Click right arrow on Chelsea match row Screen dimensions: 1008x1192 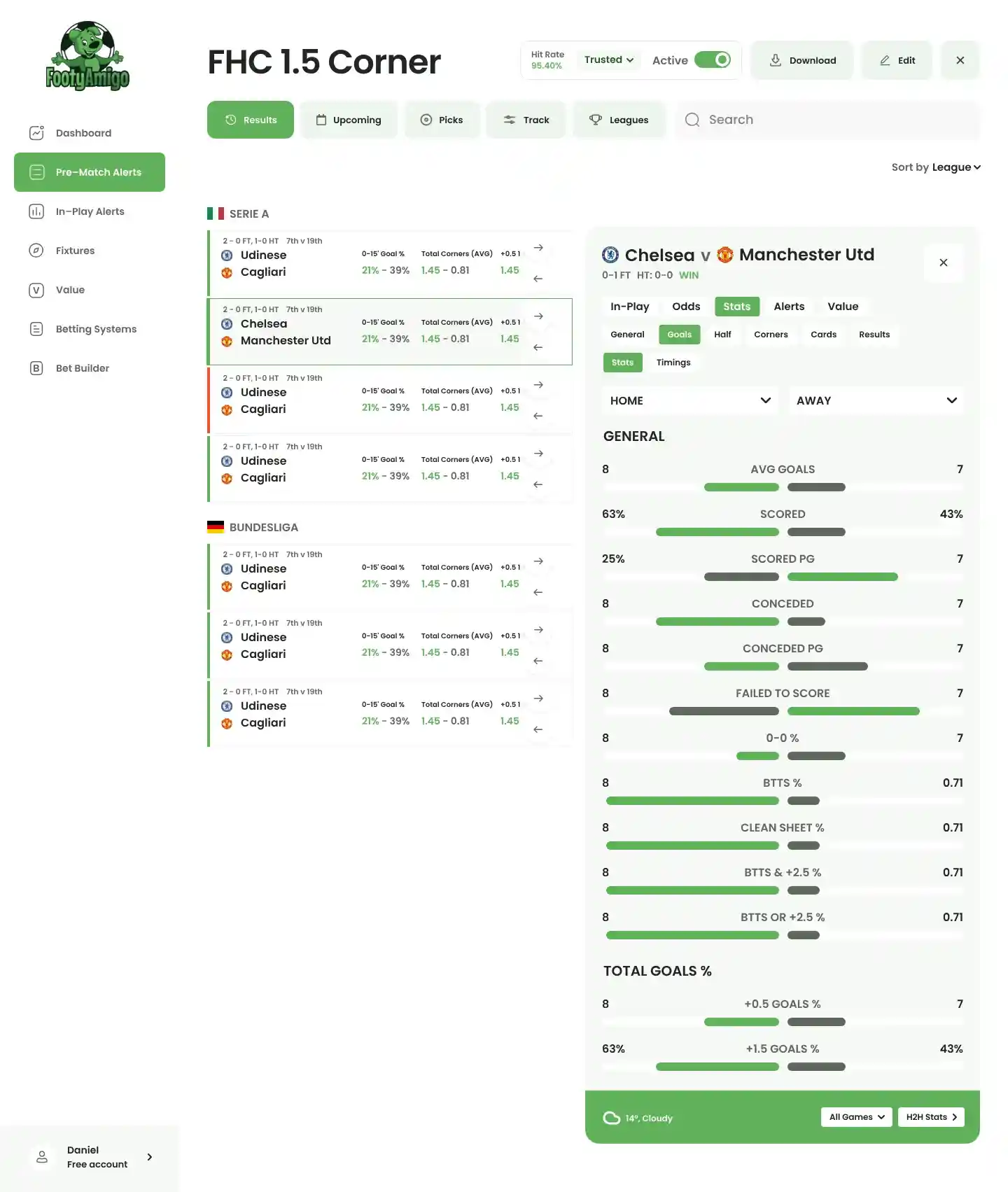538,316
